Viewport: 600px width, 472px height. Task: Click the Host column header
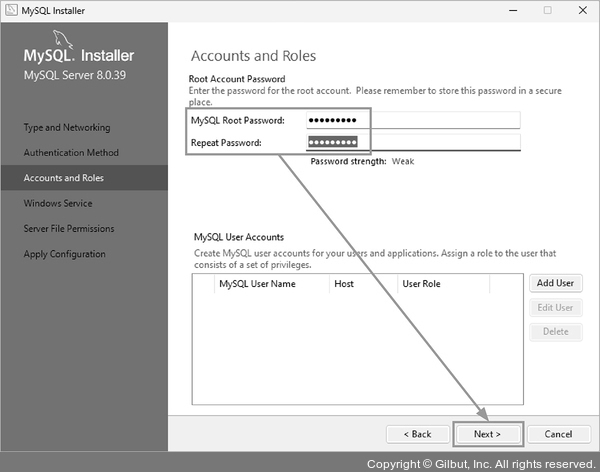pyautogui.click(x=344, y=284)
